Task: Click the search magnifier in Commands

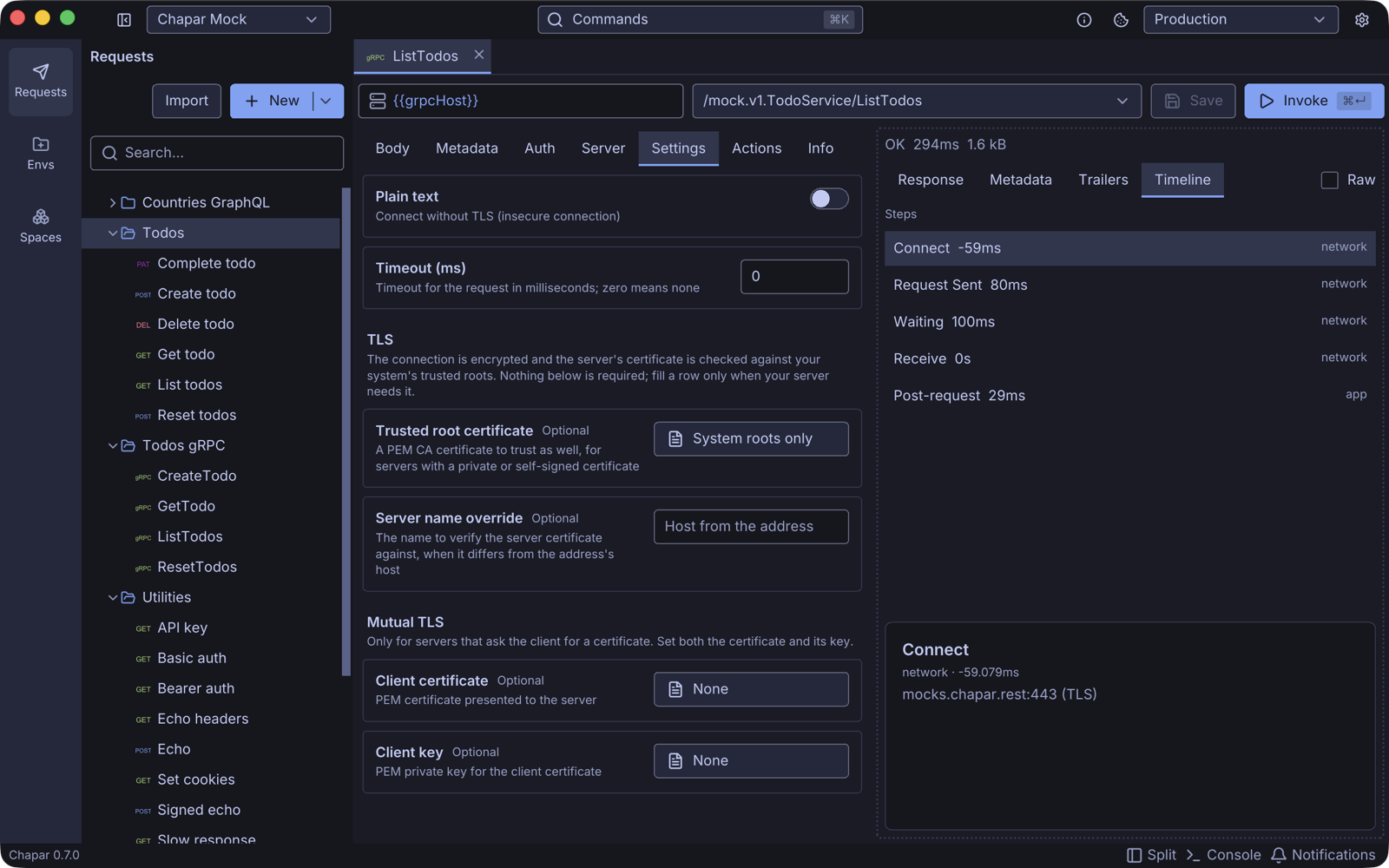Action: (556, 20)
